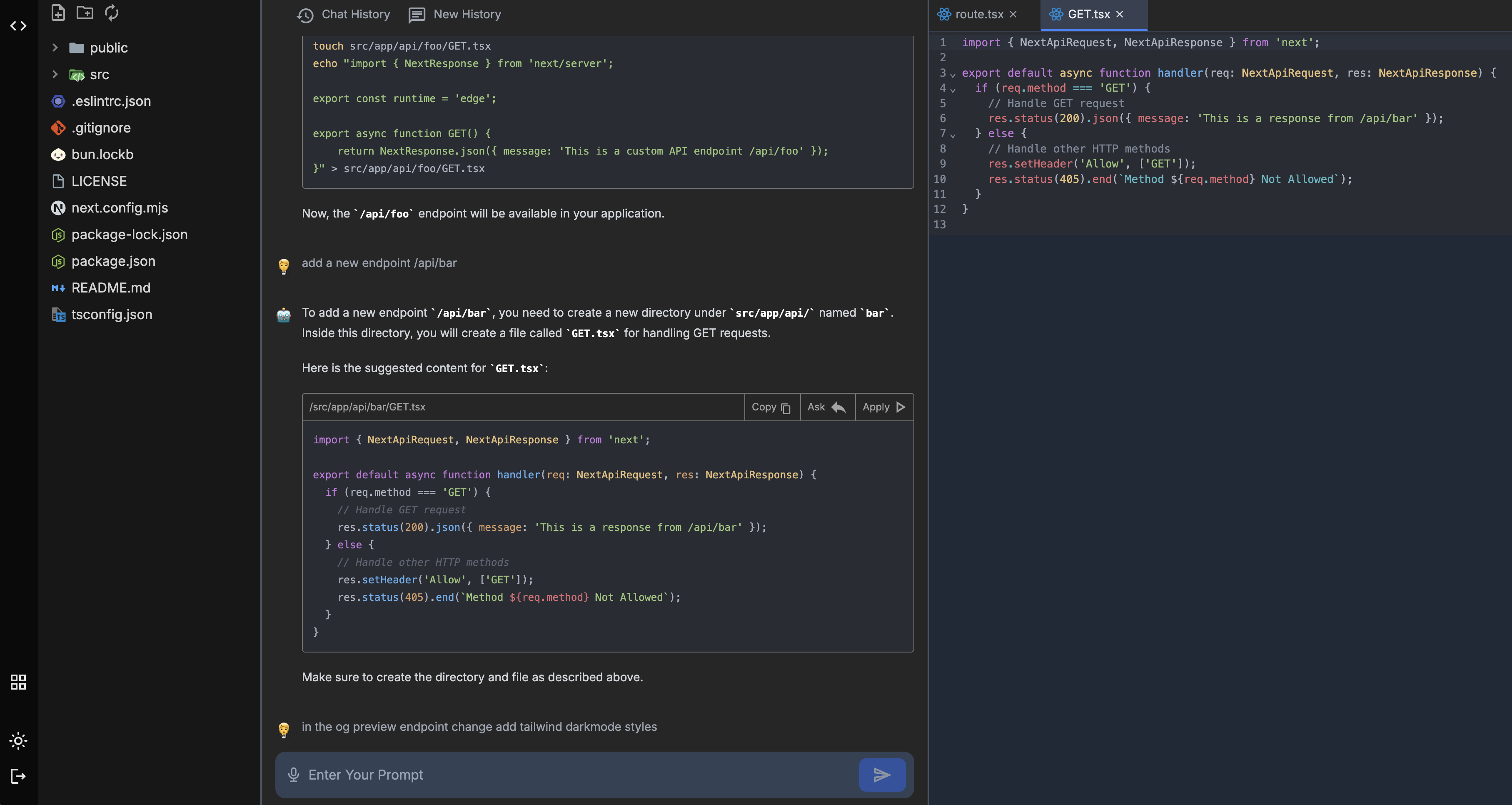Open the grid dashboard sidebar icon
This screenshot has width=1512, height=805.
click(18, 682)
